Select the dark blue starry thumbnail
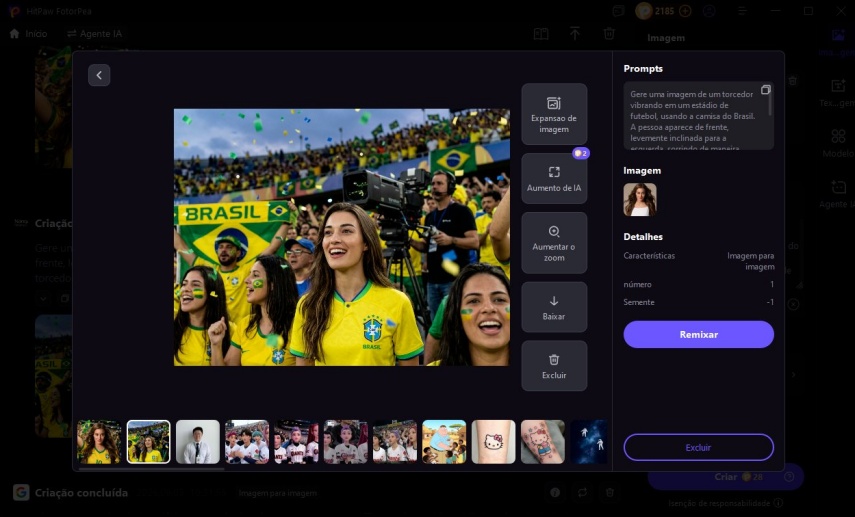The image size is (855, 517). pyautogui.click(x=588, y=442)
